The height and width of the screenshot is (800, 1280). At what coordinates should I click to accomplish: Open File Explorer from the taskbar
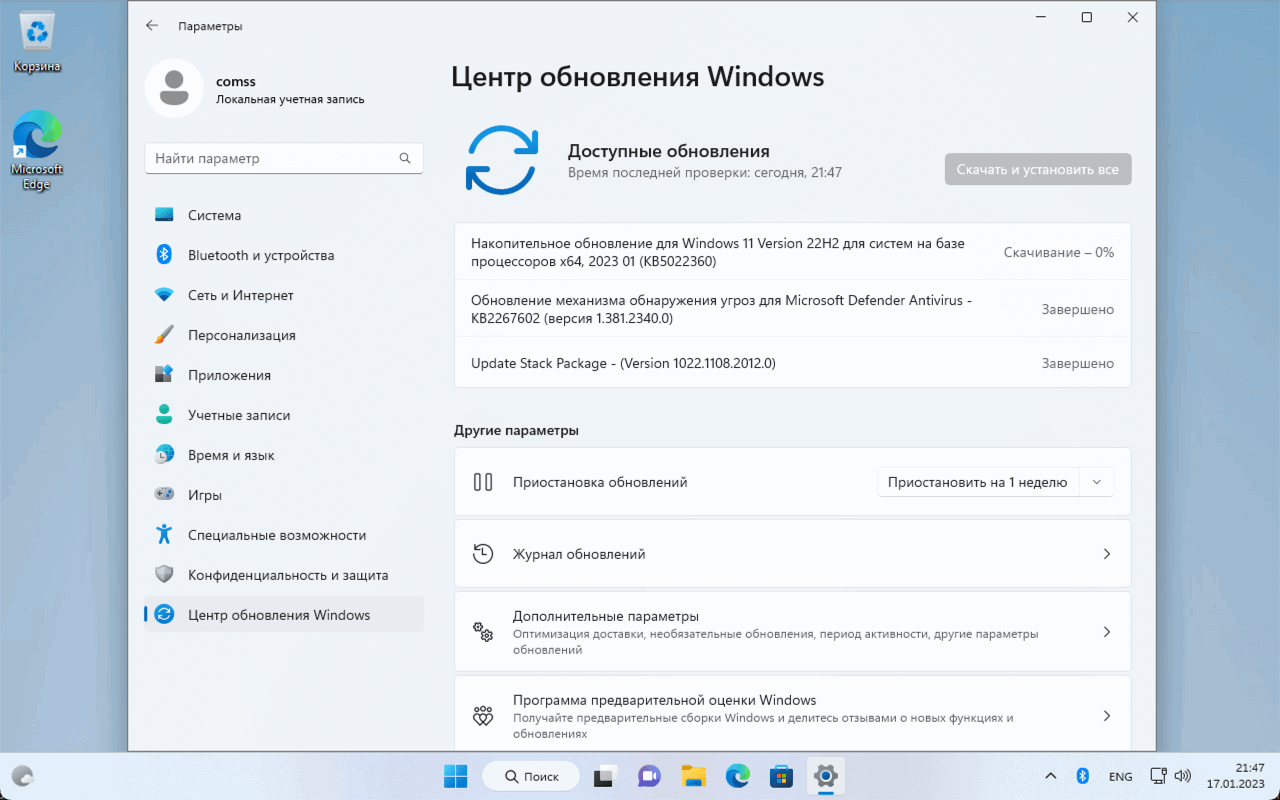(x=694, y=776)
